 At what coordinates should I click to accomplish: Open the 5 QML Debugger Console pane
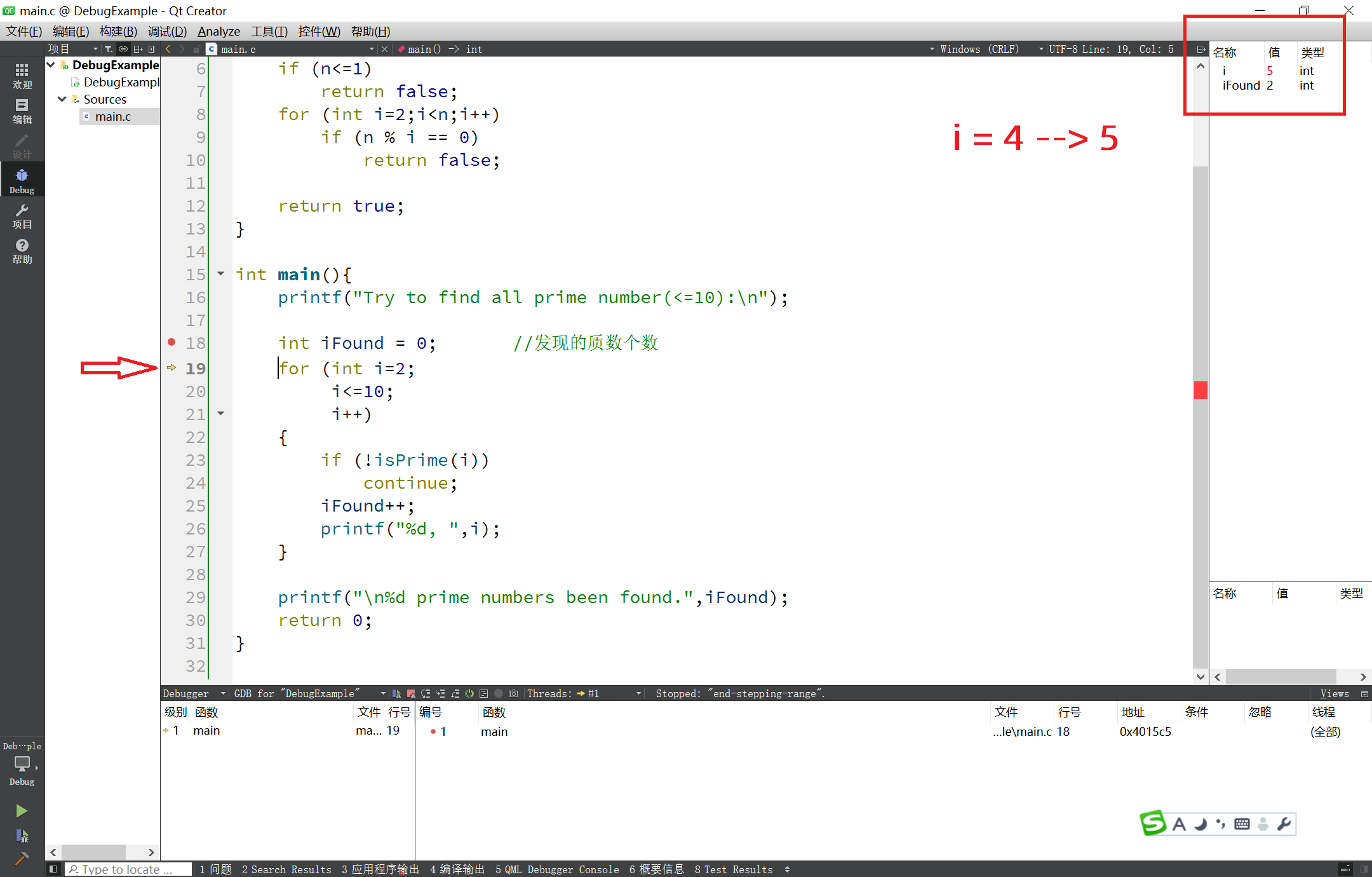pyautogui.click(x=557, y=869)
